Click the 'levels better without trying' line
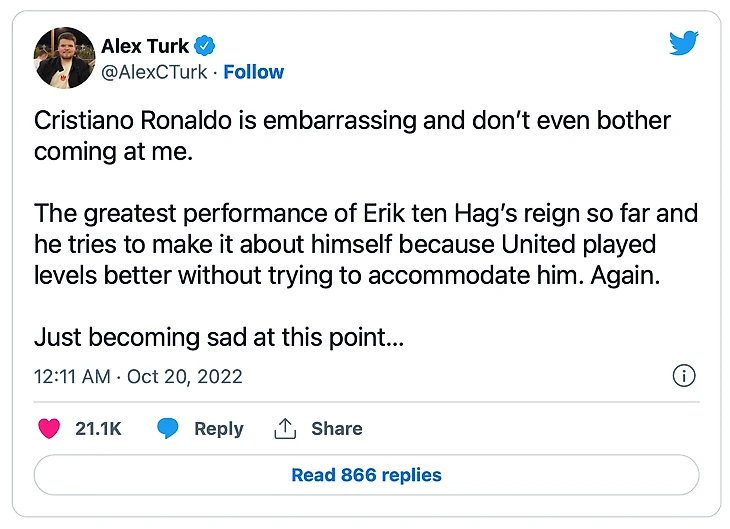This screenshot has width=730, height=529. (347, 276)
